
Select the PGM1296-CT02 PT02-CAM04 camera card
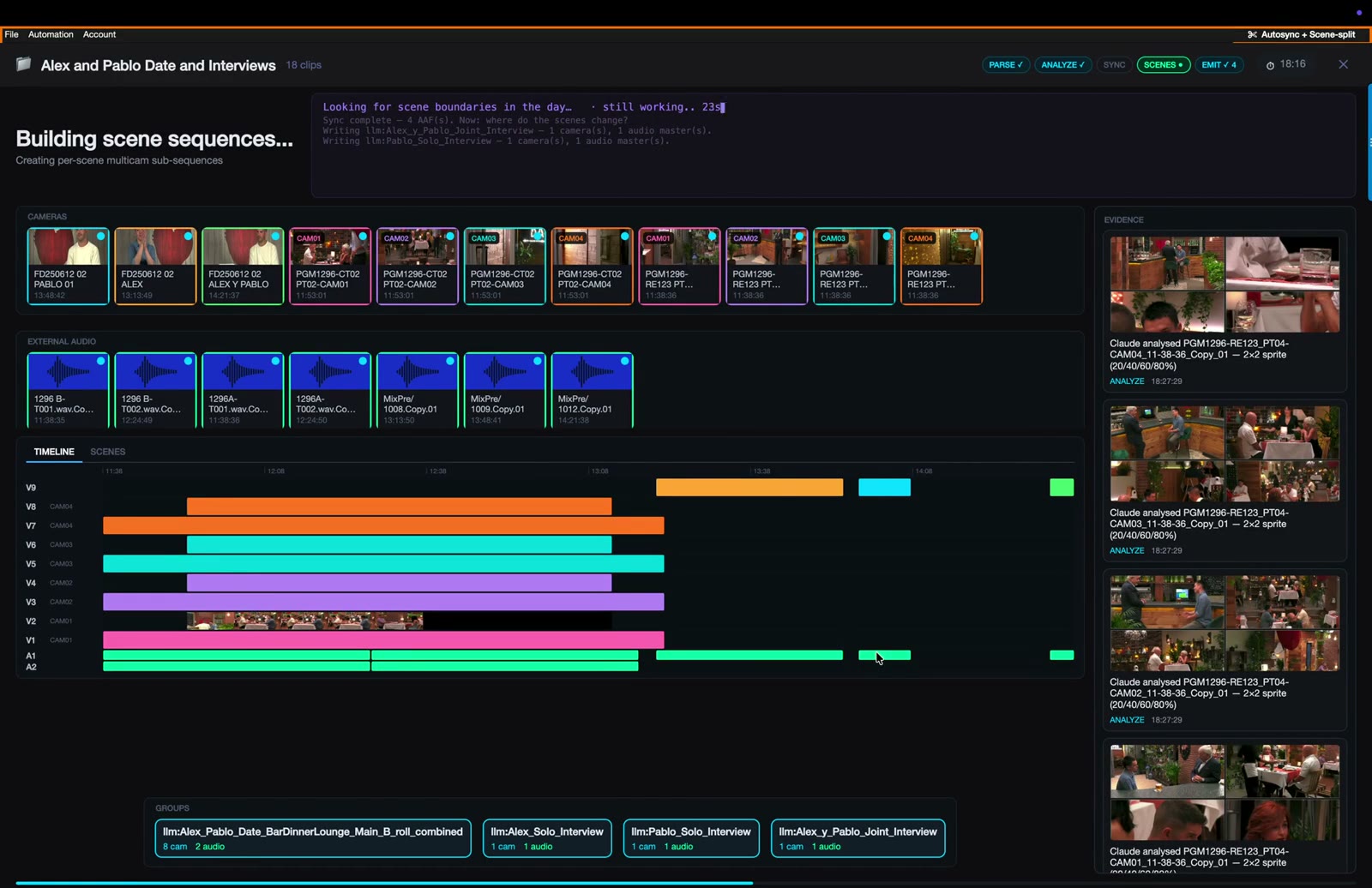point(593,266)
